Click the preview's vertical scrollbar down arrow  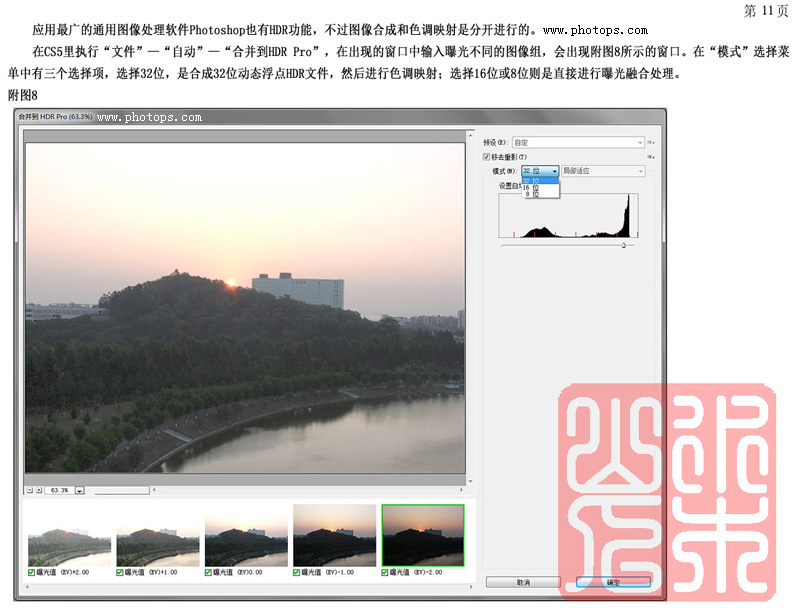tap(470, 481)
